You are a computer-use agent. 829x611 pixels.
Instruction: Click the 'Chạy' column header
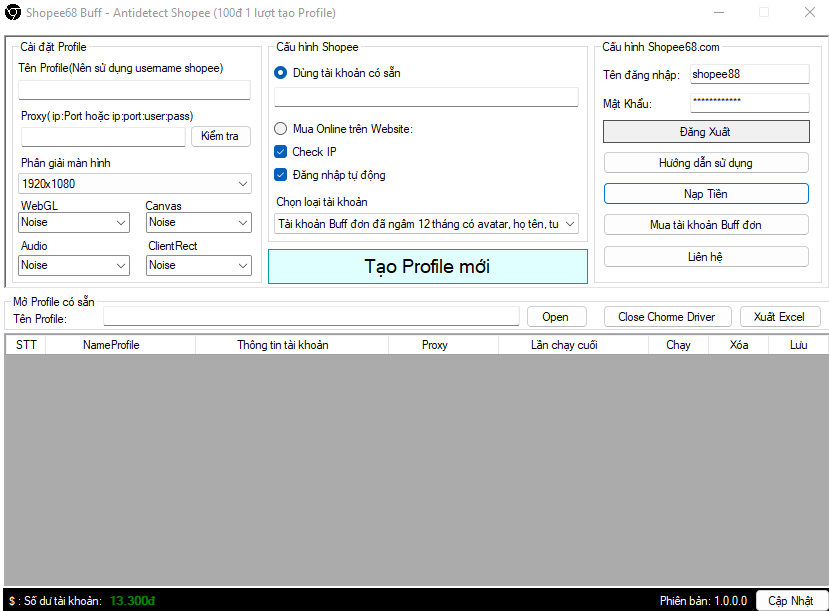point(679,345)
